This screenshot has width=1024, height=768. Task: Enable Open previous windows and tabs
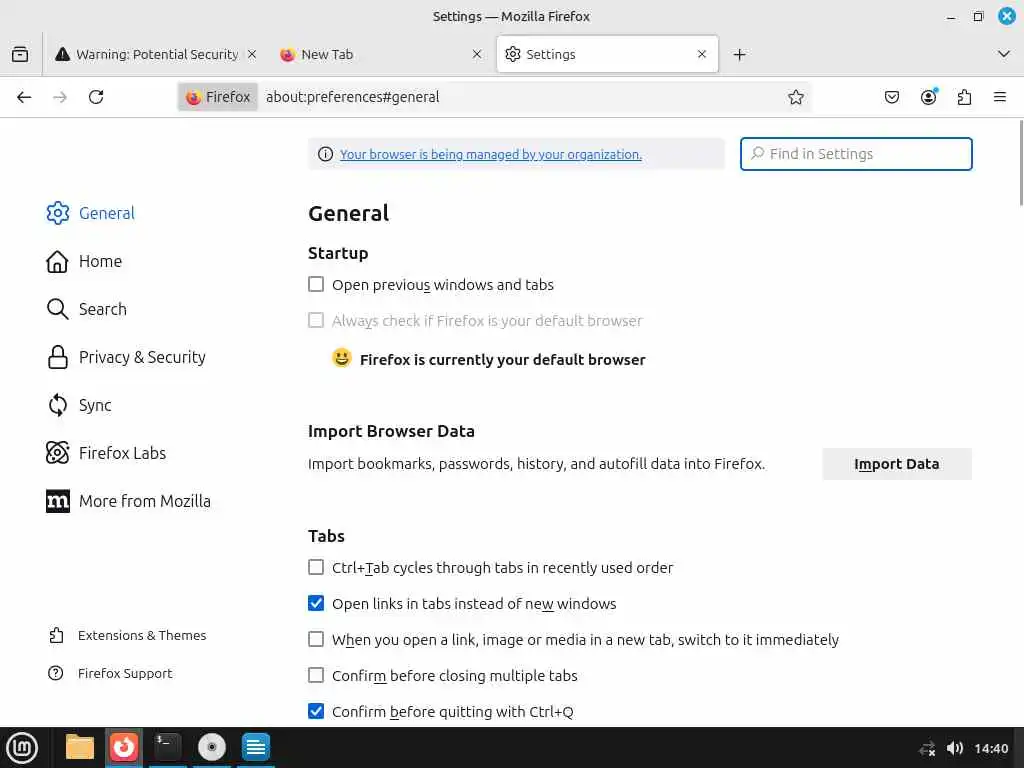[316, 284]
